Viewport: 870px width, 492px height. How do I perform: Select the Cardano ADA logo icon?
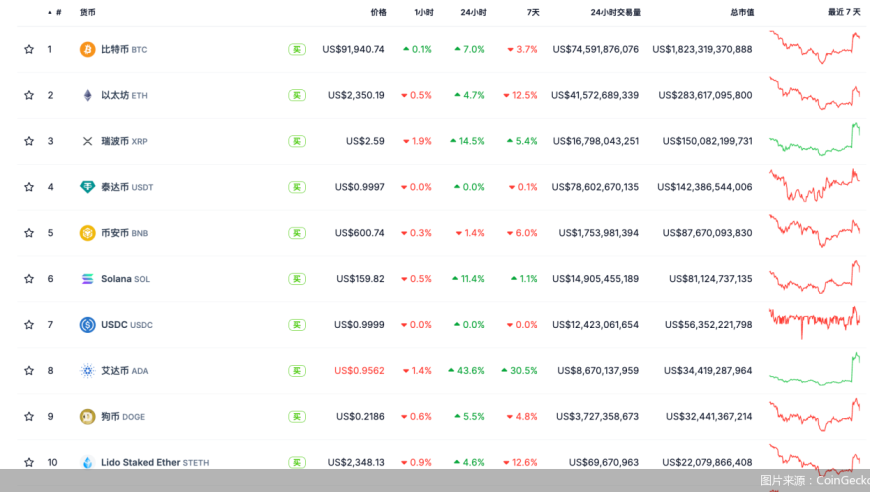[87, 371]
